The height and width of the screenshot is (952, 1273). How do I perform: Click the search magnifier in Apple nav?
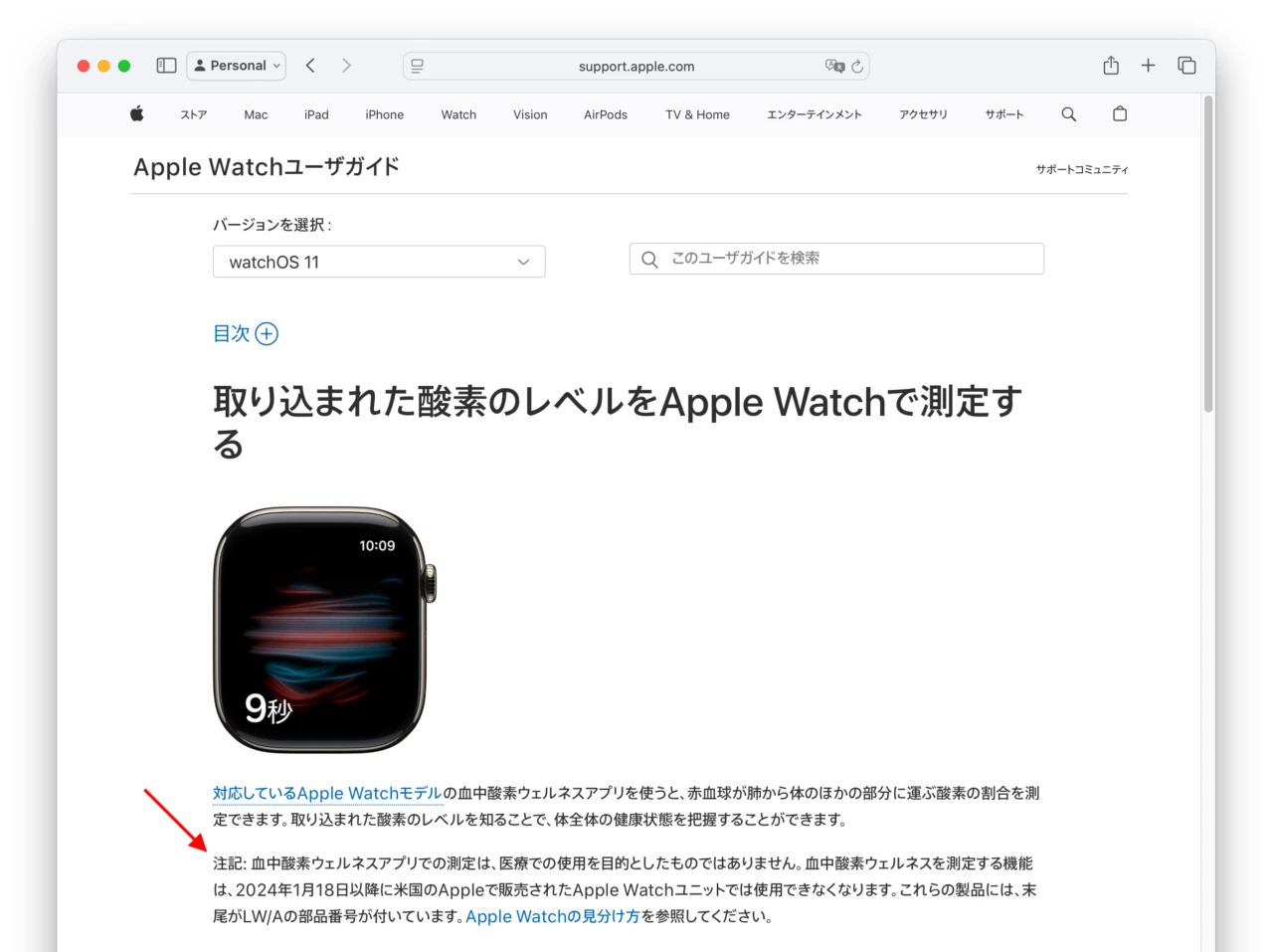pos(1068,114)
